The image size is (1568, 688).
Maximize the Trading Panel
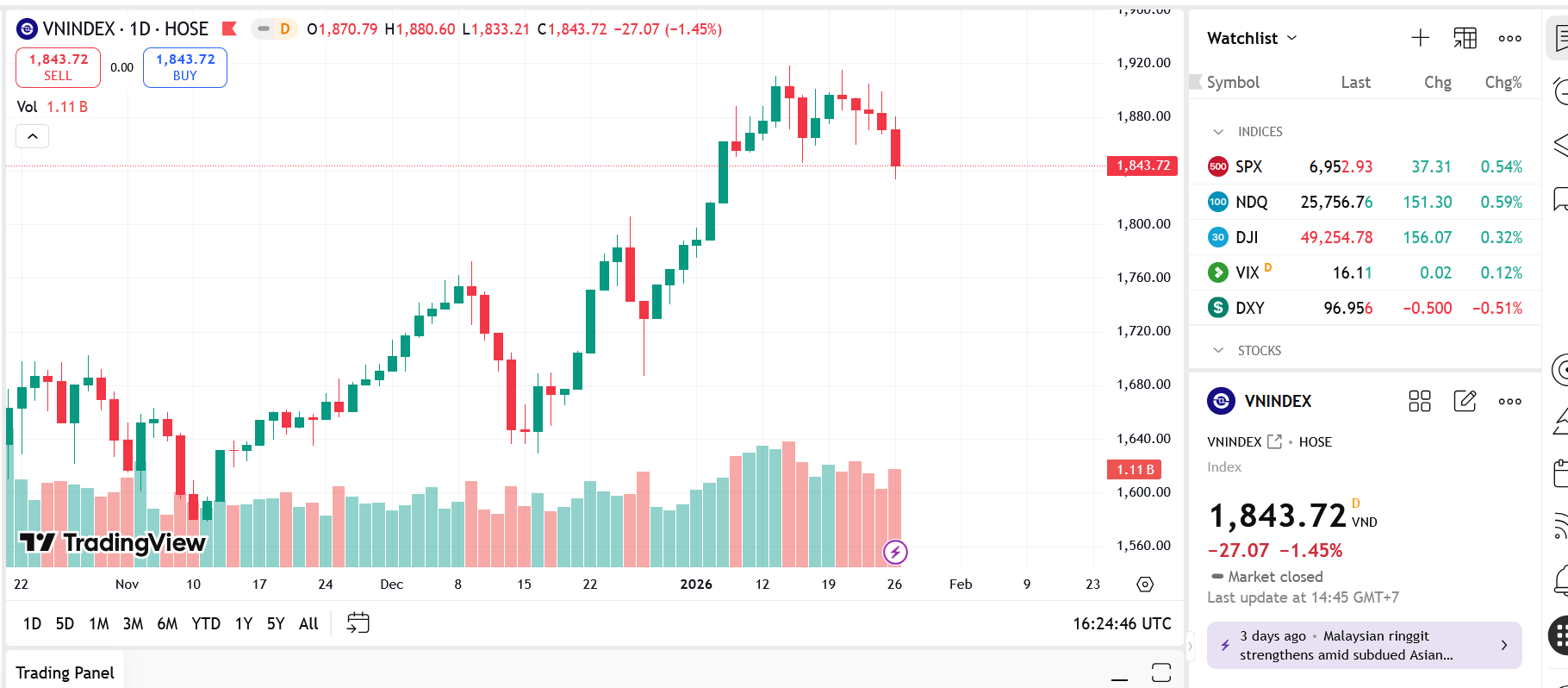(1160, 672)
